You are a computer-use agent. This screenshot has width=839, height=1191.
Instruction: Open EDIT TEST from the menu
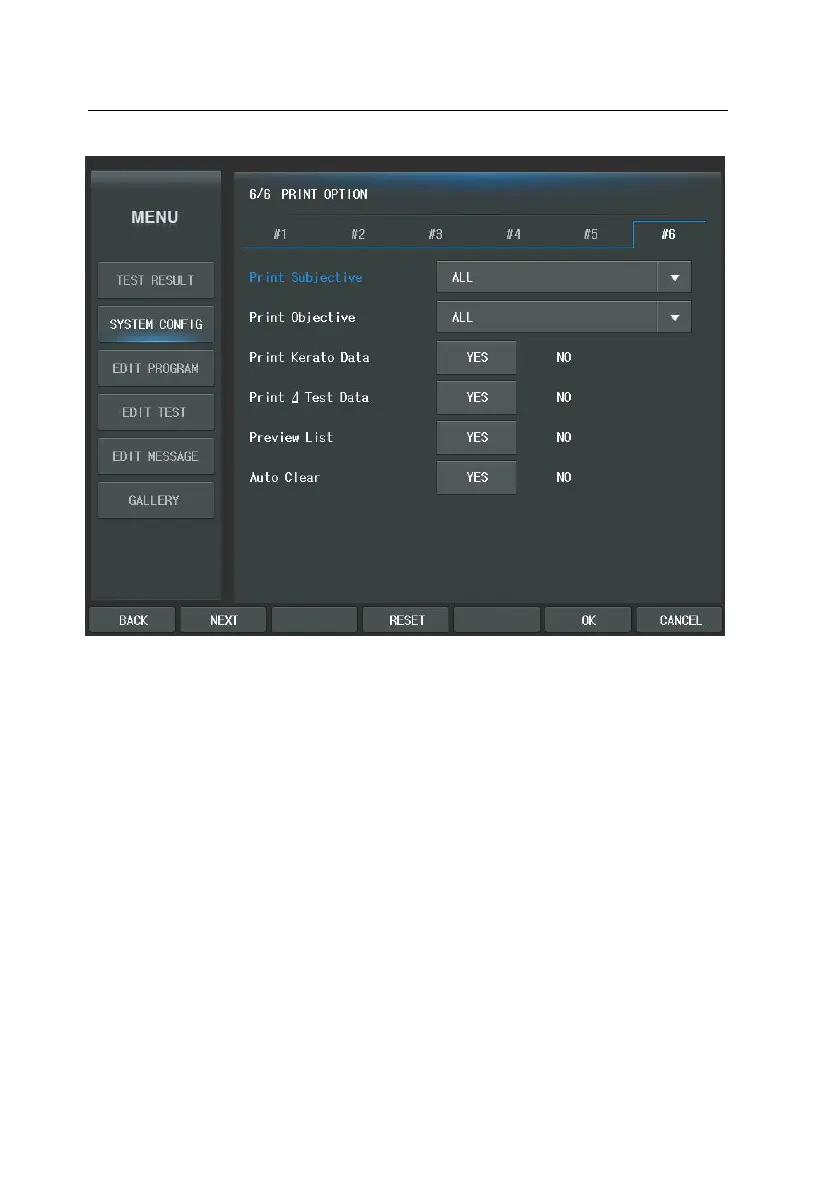tap(156, 412)
